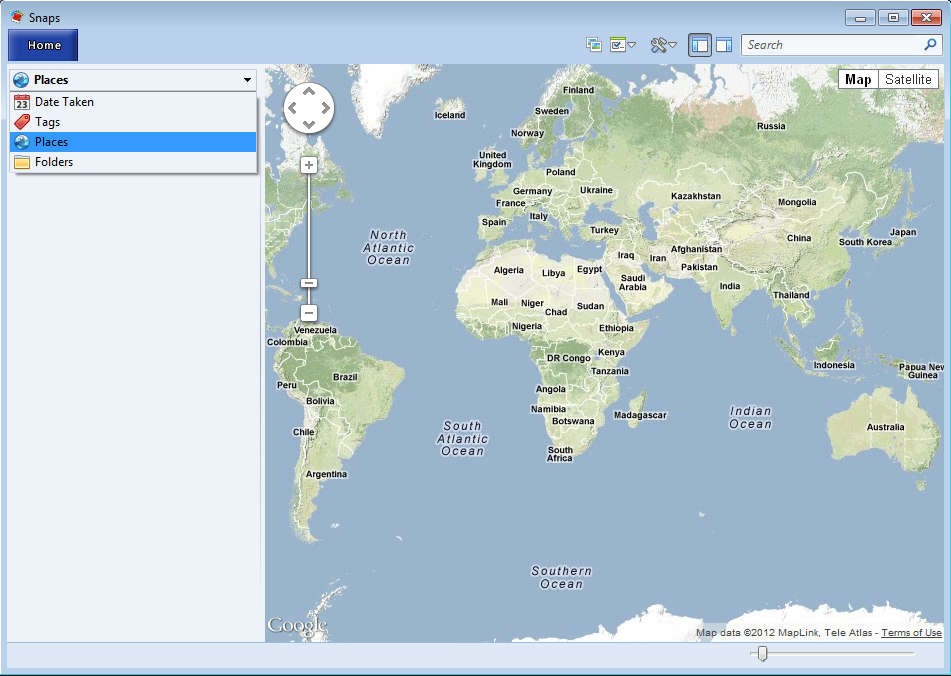951x676 pixels.
Task: Toggle the left panel layout view
Action: (700, 45)
